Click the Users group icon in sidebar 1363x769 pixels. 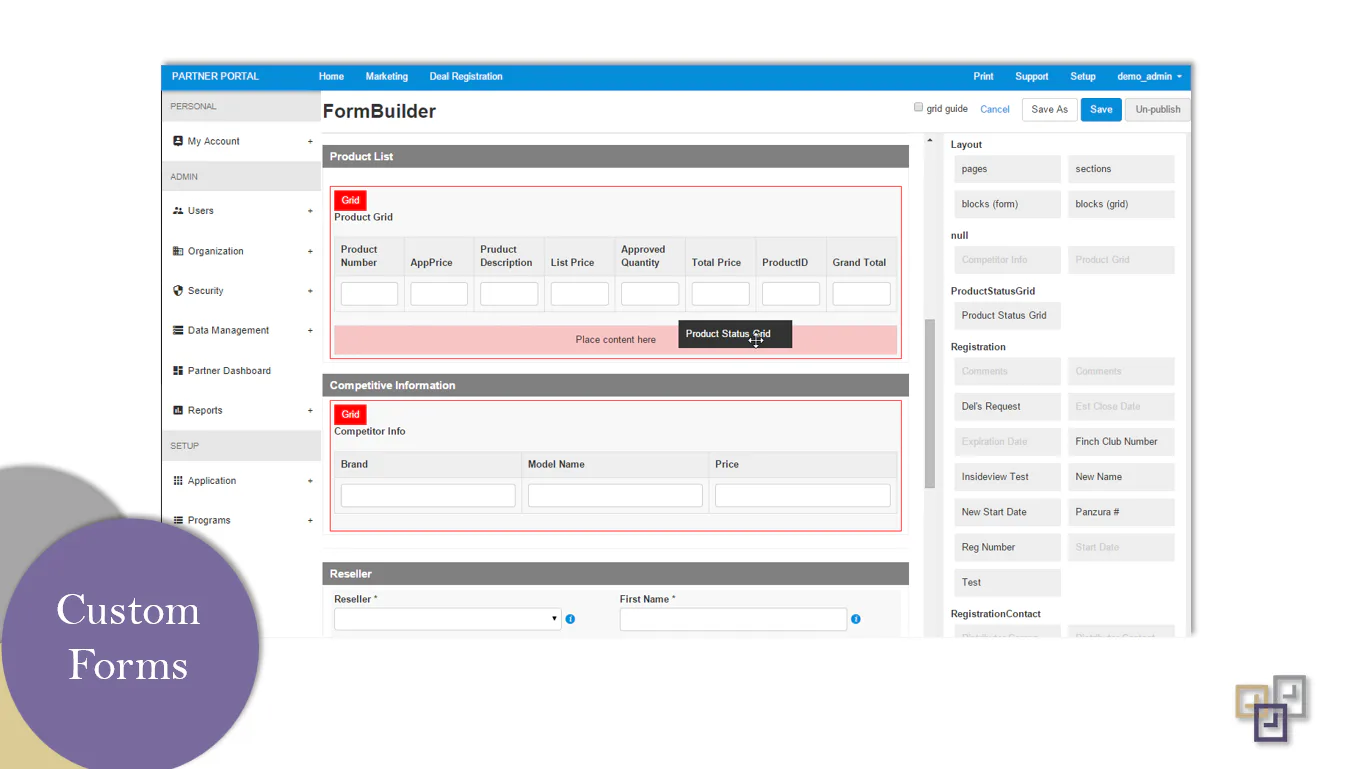click(x=178, y=211)
